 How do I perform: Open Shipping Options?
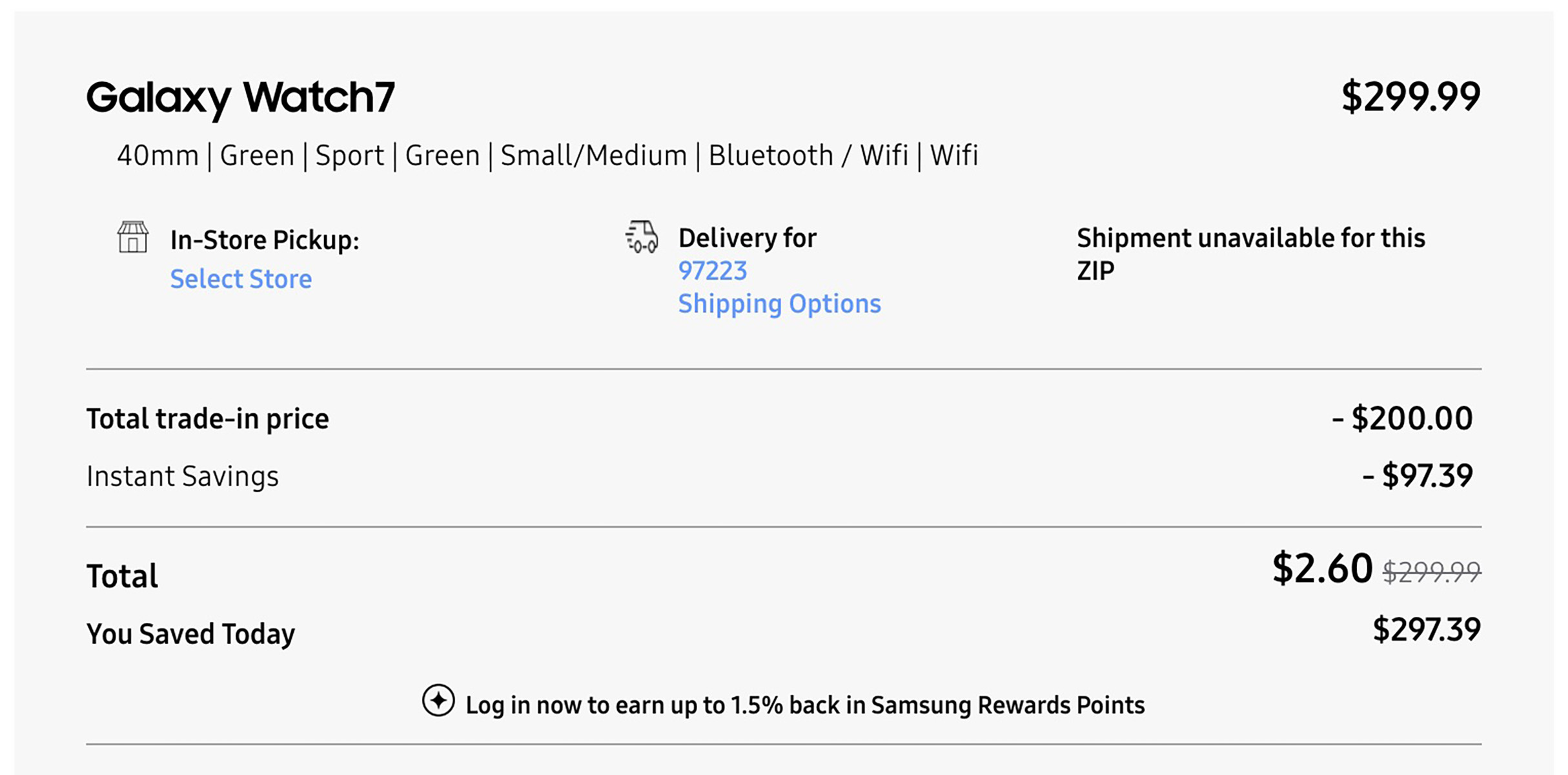[779, 304]
